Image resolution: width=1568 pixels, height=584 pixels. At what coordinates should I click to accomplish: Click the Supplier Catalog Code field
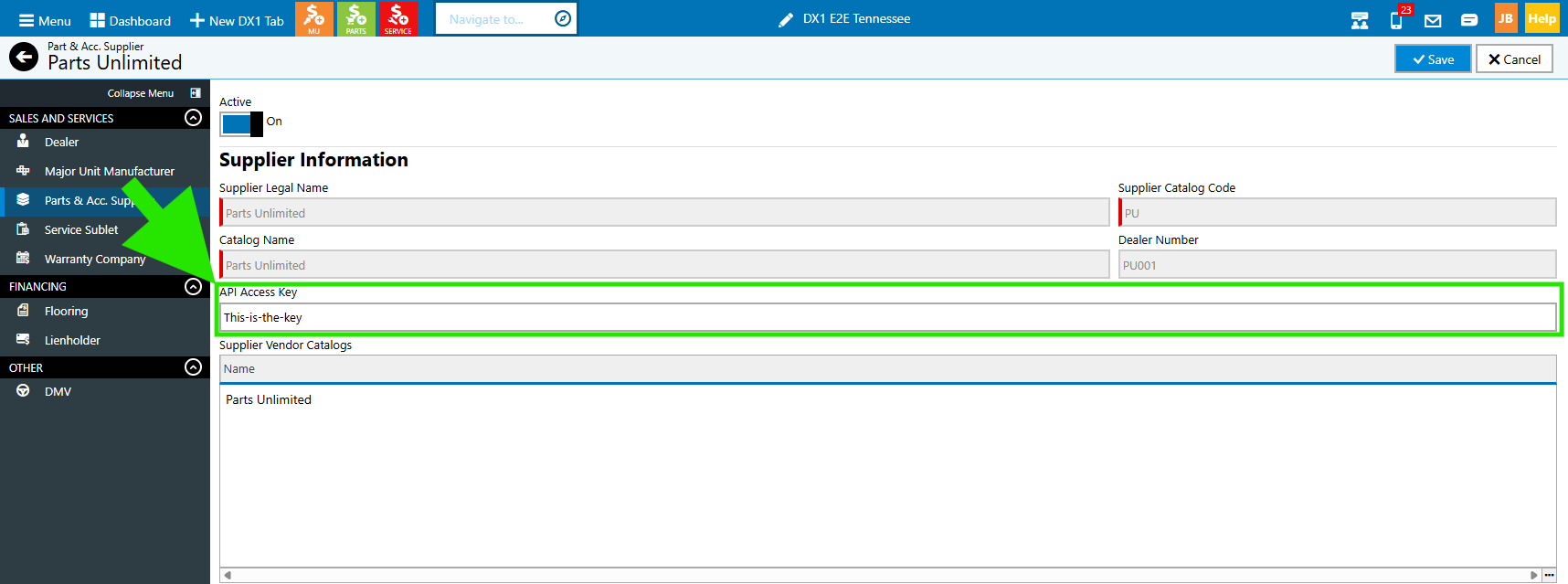point(1337,213)
